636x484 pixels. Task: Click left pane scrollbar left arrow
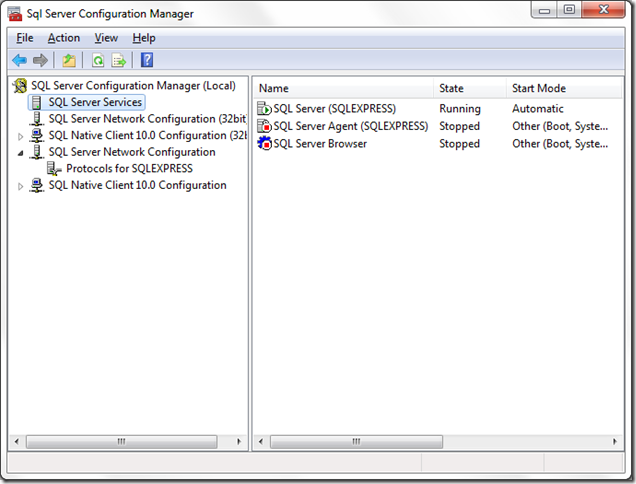click(x=17, y=441)
